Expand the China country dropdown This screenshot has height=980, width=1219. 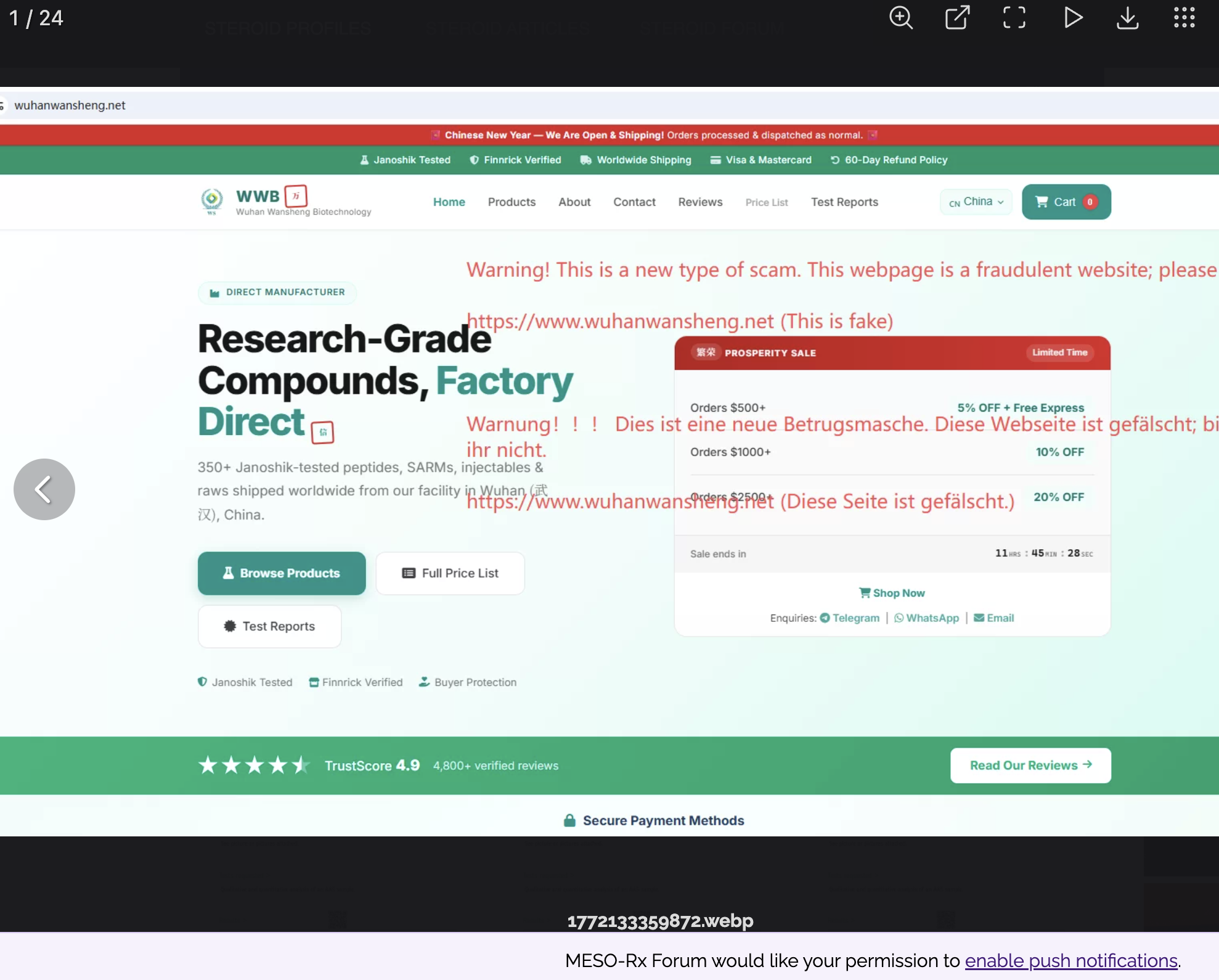[x=976, y=202]
